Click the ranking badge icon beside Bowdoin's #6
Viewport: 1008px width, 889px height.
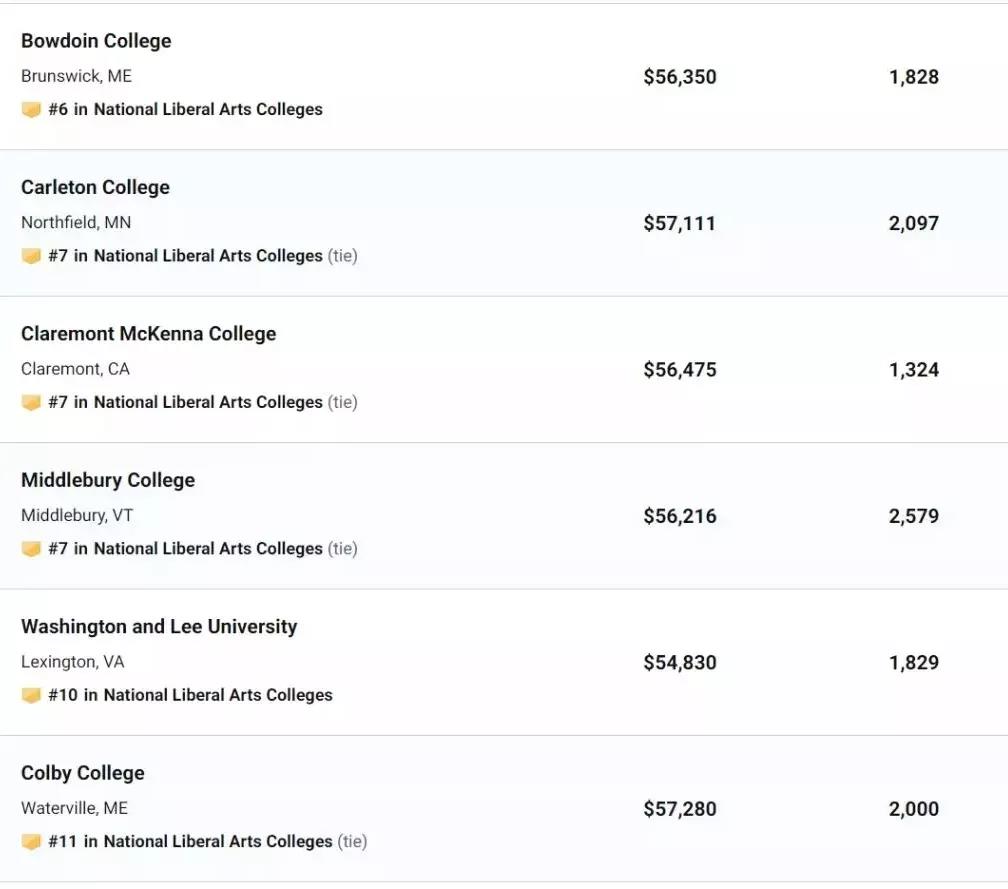point(31,110)
